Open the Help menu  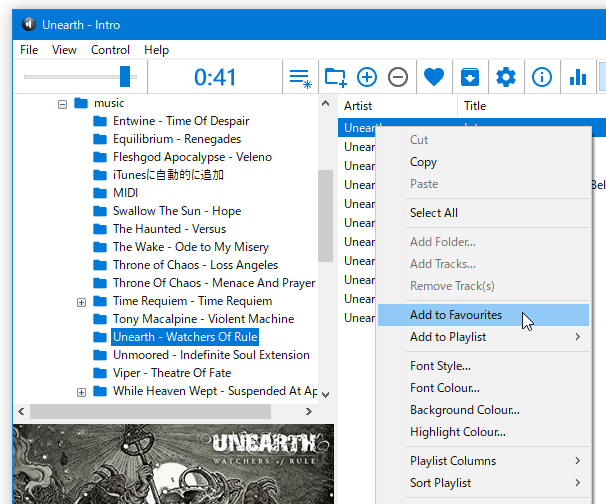(x=156, y=50)
